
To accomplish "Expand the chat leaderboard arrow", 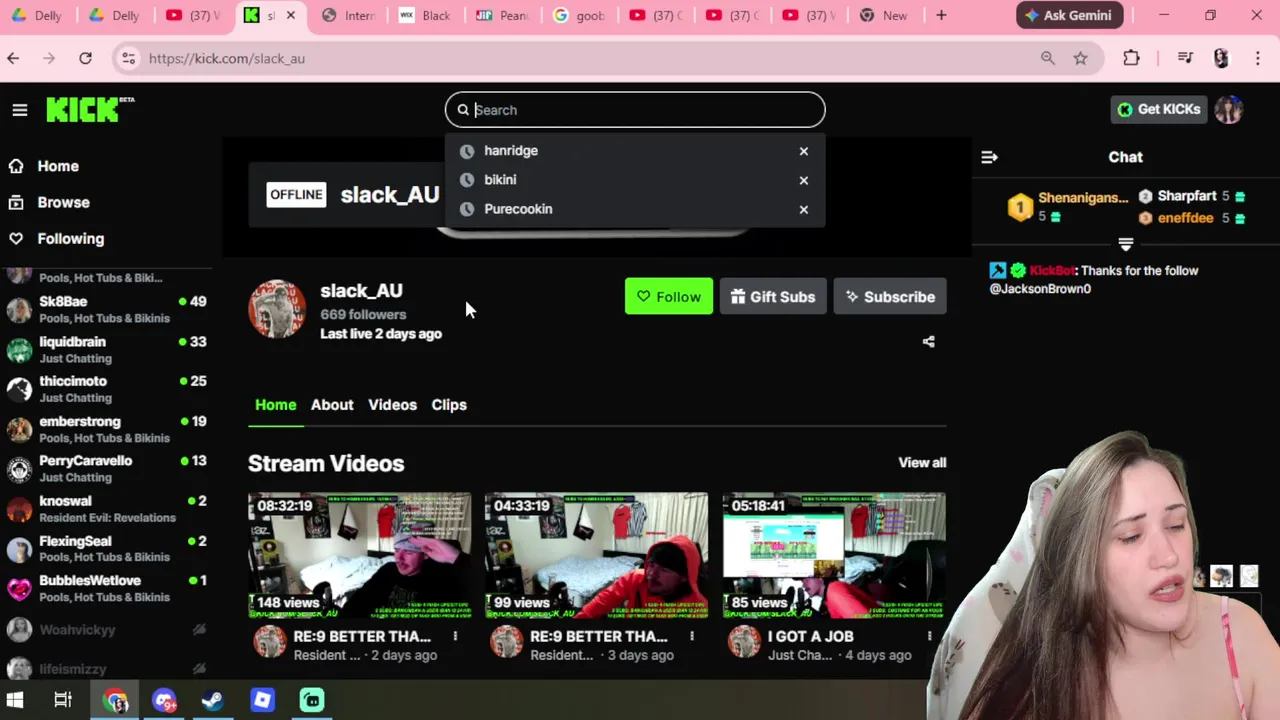I will [x=1126, y=244].
